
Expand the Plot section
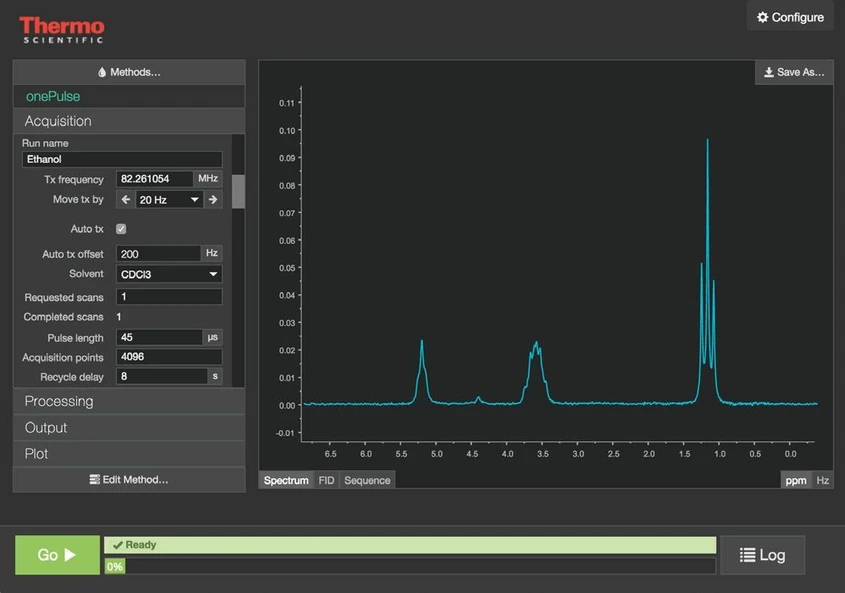129,453
